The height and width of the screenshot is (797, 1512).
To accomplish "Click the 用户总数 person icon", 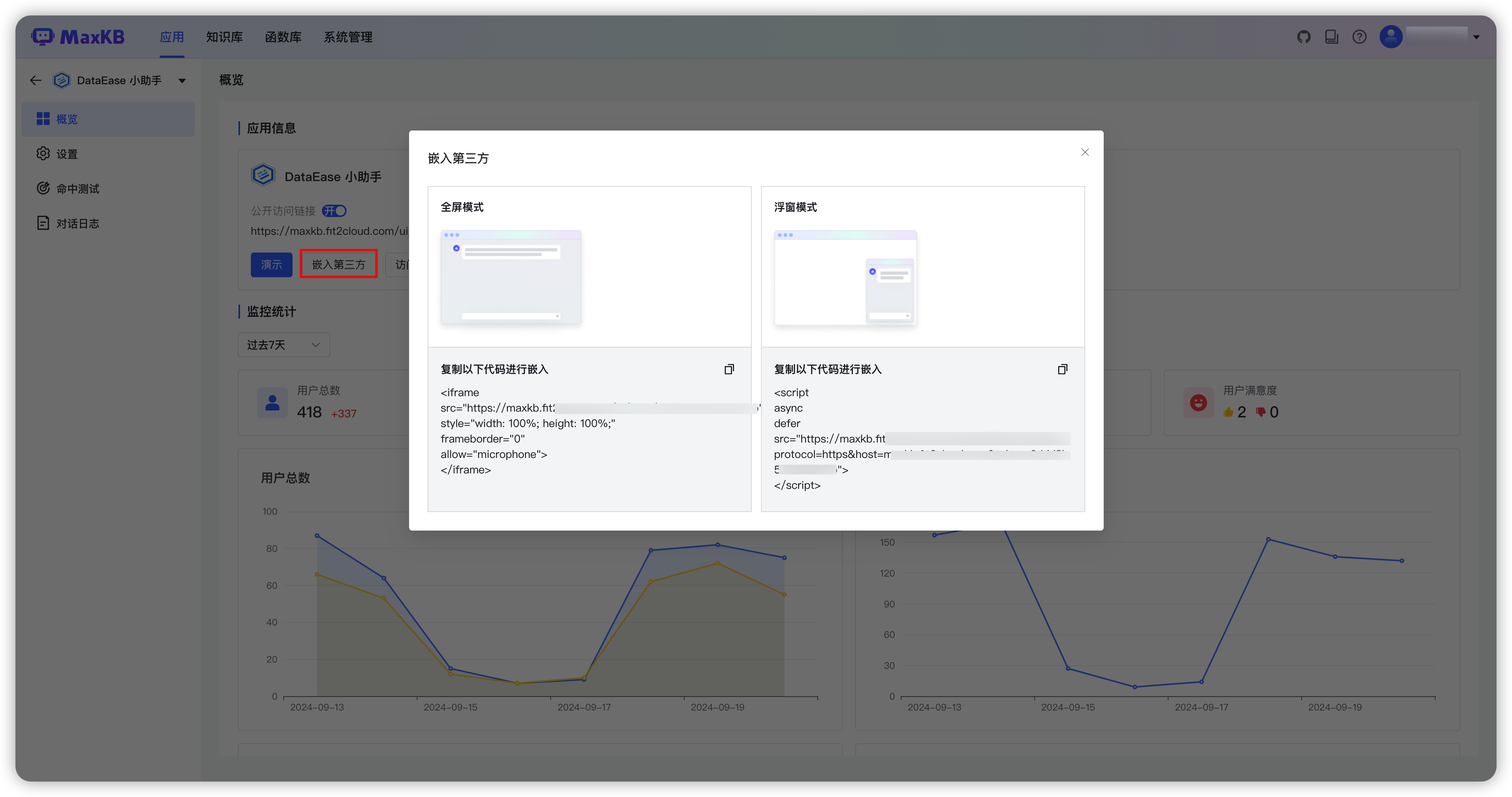I will tap(272, 403).
